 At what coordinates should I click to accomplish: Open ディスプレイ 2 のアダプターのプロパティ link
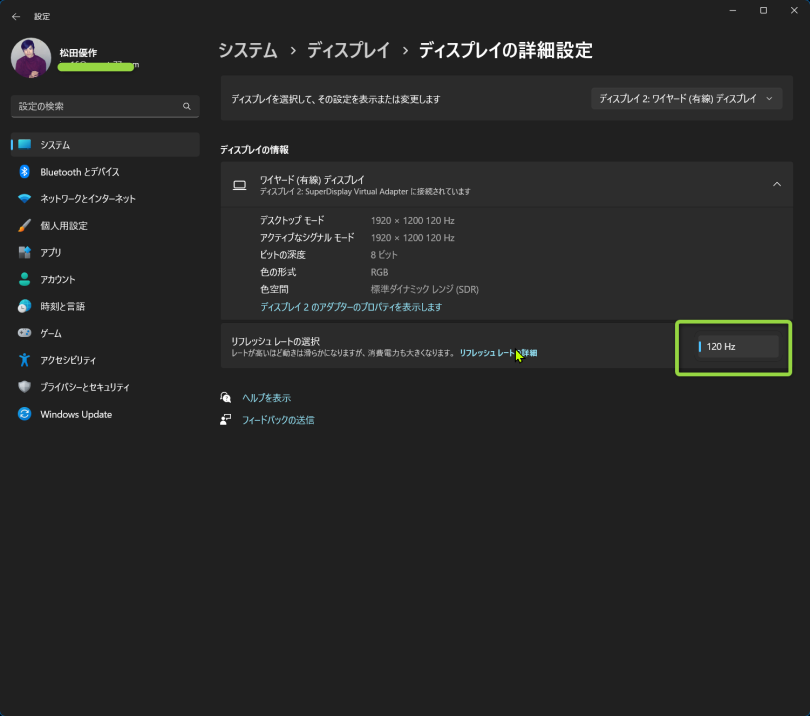point(351,307)
